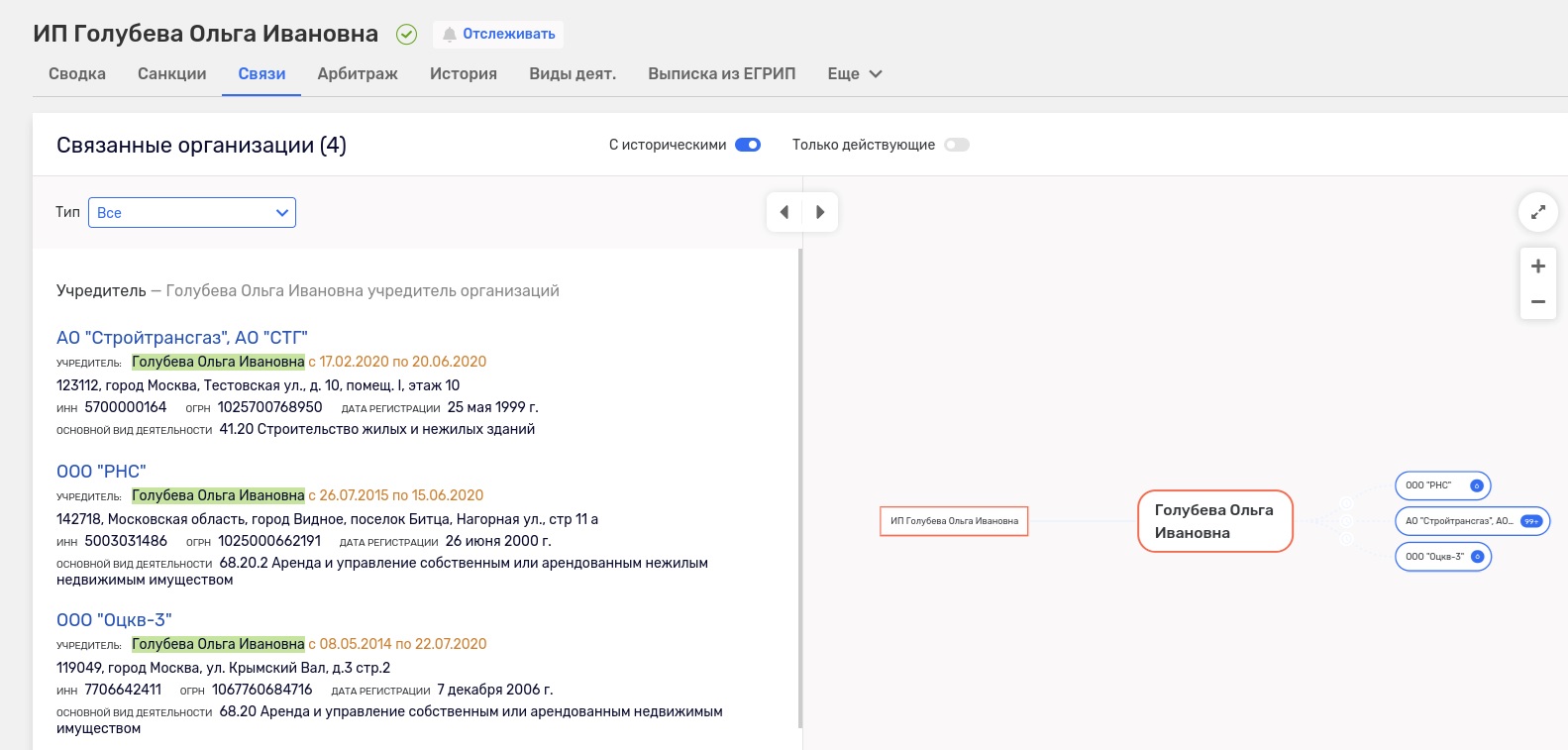Click ОГРН value 1025700768950
The width and height of the screenshot is (1568, 750).
tap(270, 407)
